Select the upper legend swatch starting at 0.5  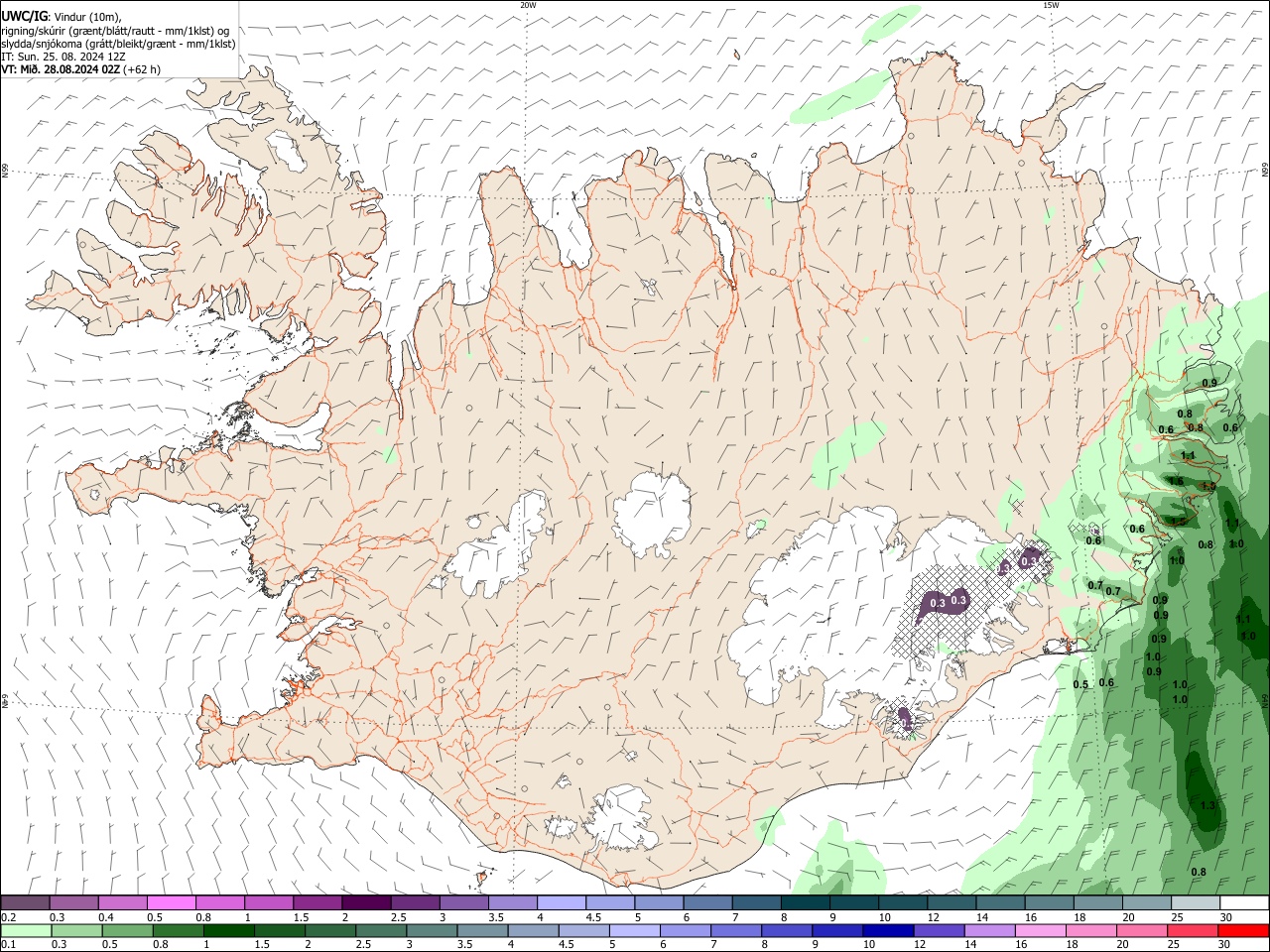[x=172, y=903]
